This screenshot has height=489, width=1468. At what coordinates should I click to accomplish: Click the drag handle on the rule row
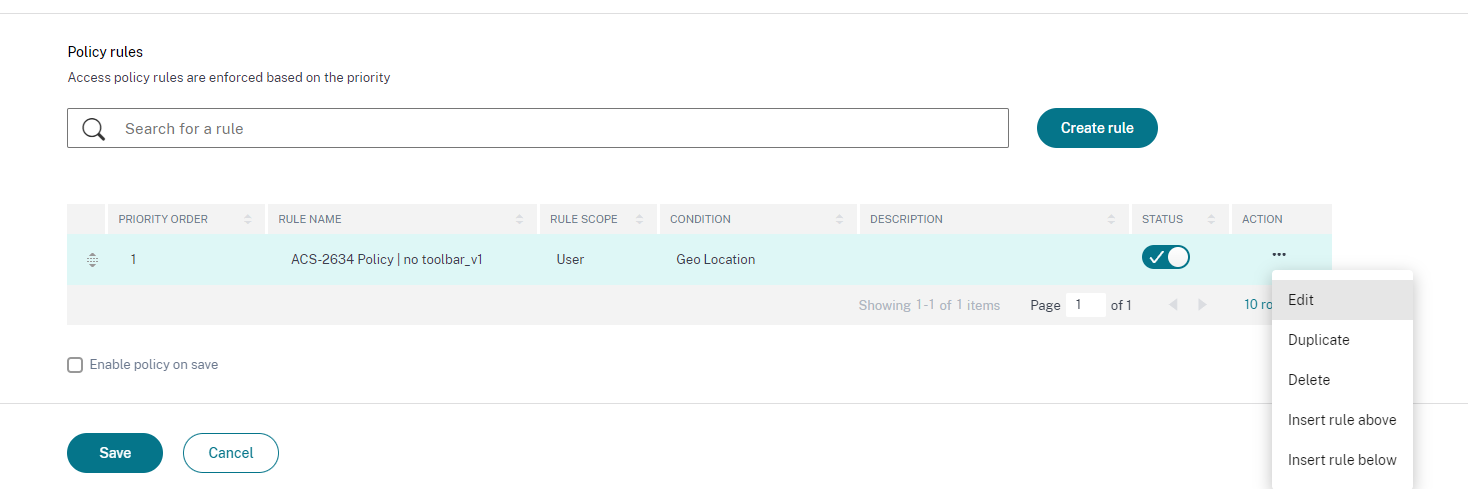point(92,260)
